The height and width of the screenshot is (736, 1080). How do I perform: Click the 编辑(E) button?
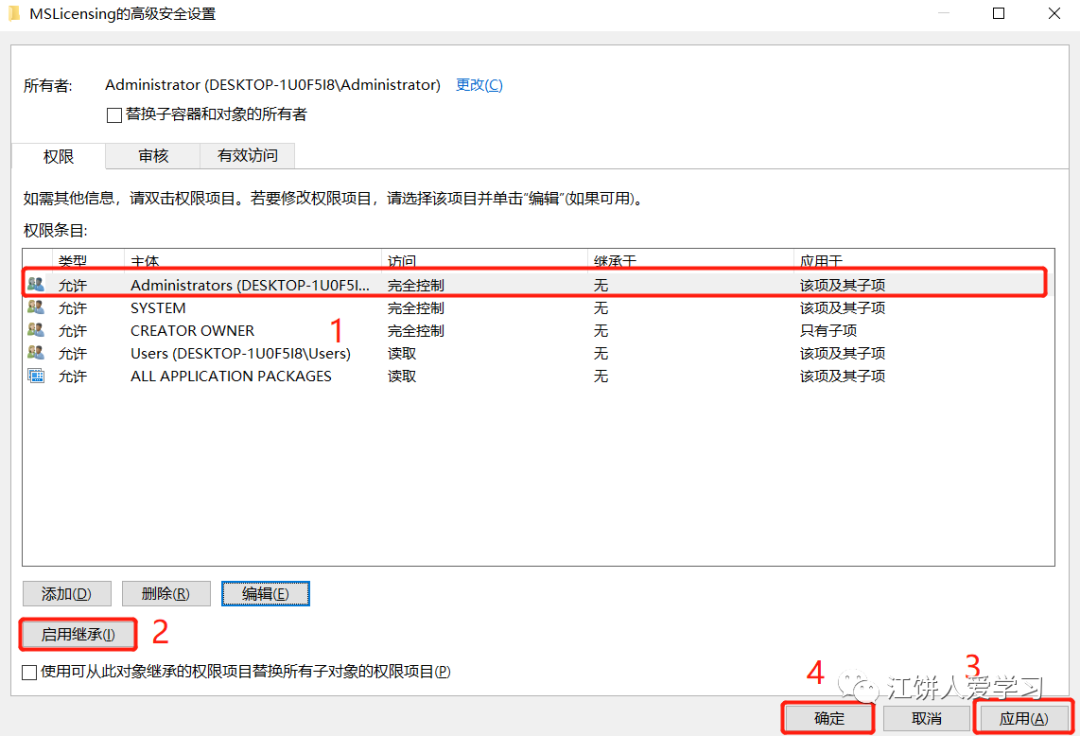265,593
